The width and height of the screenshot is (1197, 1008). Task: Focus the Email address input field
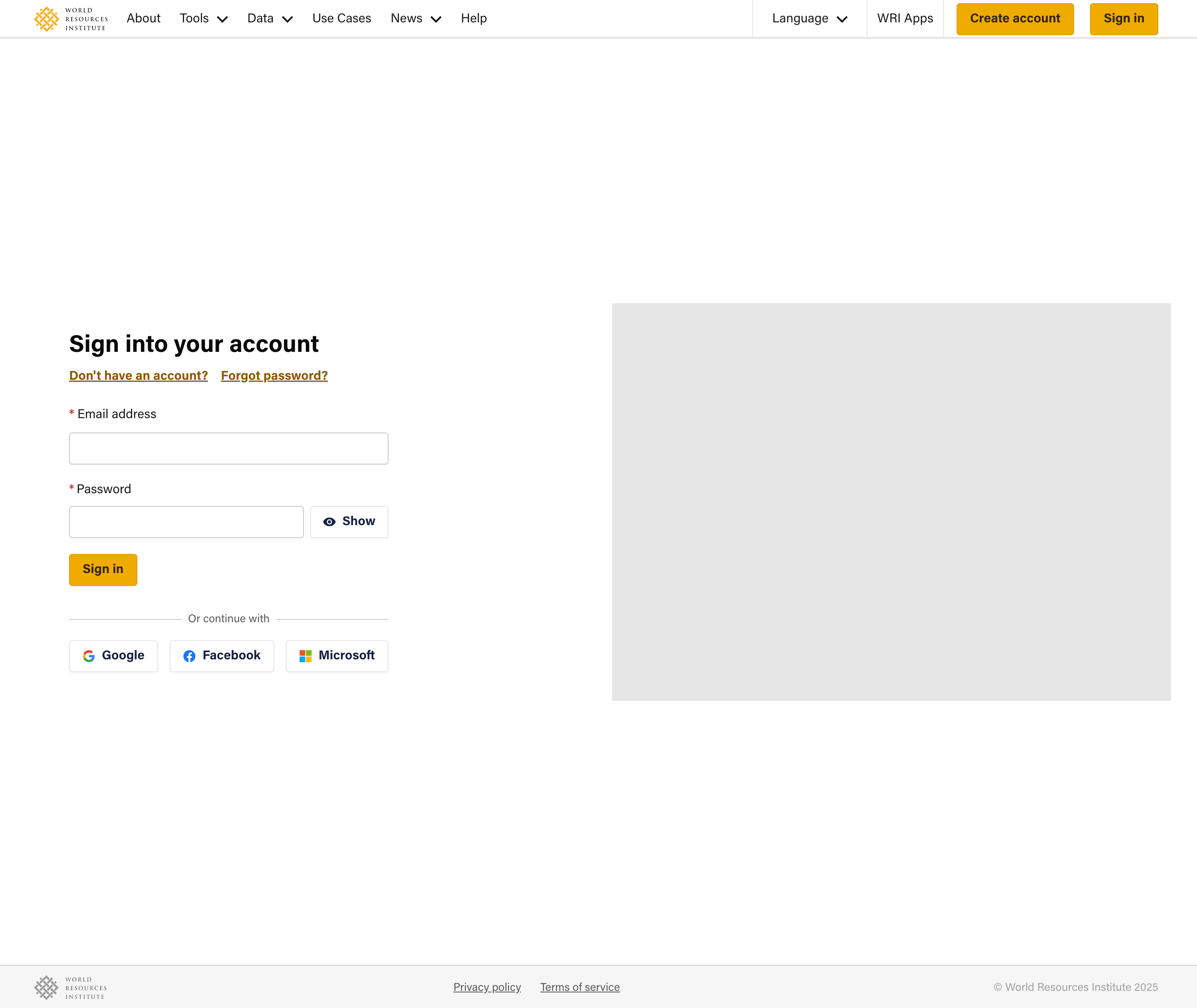pyautogui.click(x=228, y=448)
